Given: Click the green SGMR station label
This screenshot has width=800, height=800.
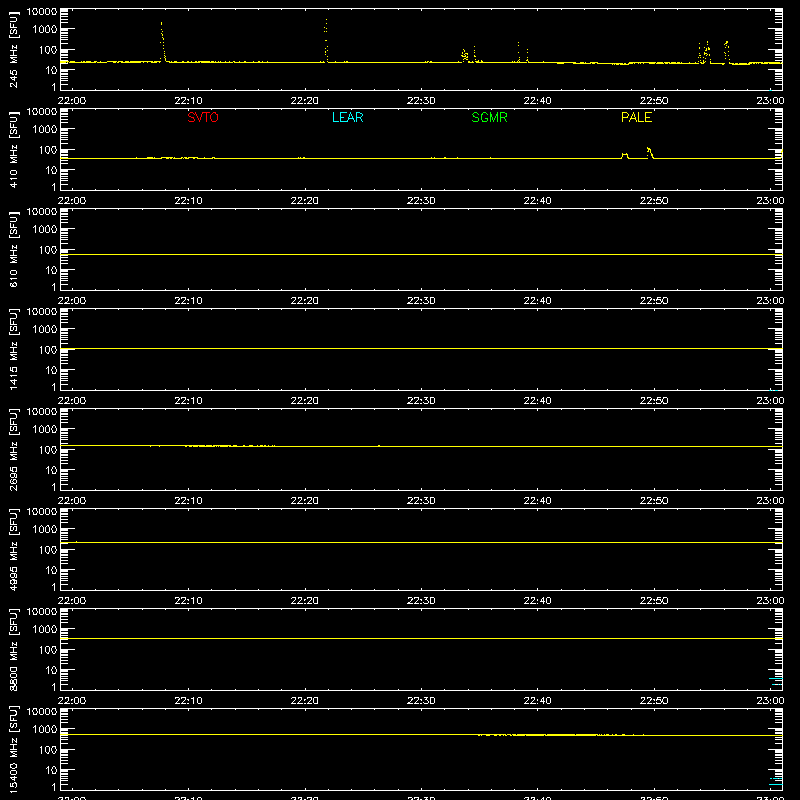Looking at the screenshot, I should coord(489,117).
